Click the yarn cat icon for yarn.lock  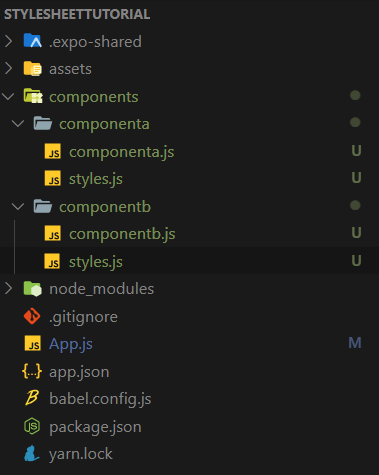[32, 453]
